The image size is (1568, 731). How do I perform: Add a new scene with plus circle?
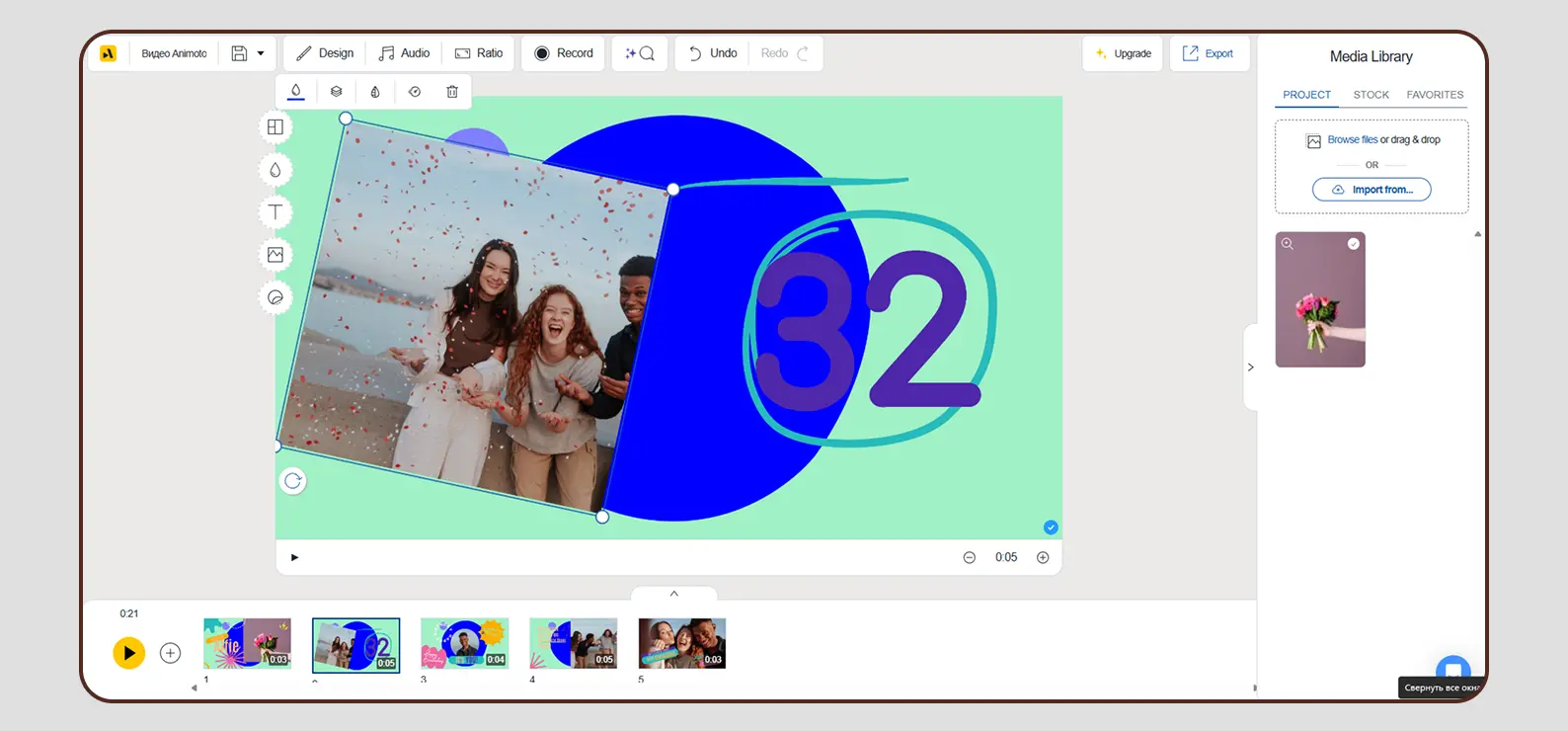171,653
